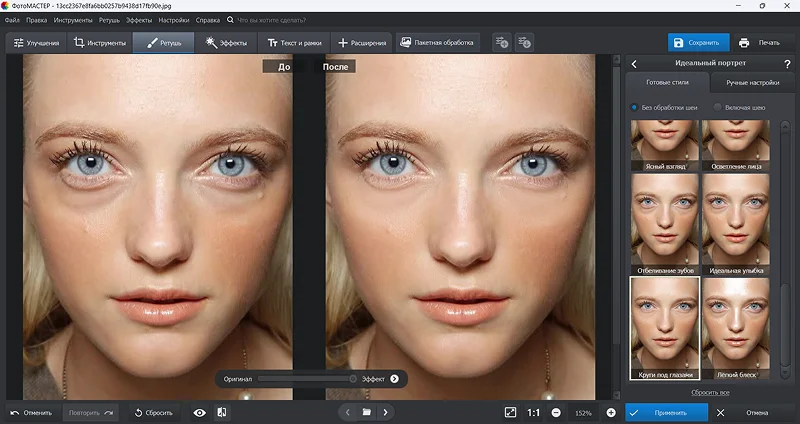The width and height of the screenshot is (800, 424).
Task: Choose the Осветление лица style thumbnail
Action: pyautogui.click(x=736, y=145)
